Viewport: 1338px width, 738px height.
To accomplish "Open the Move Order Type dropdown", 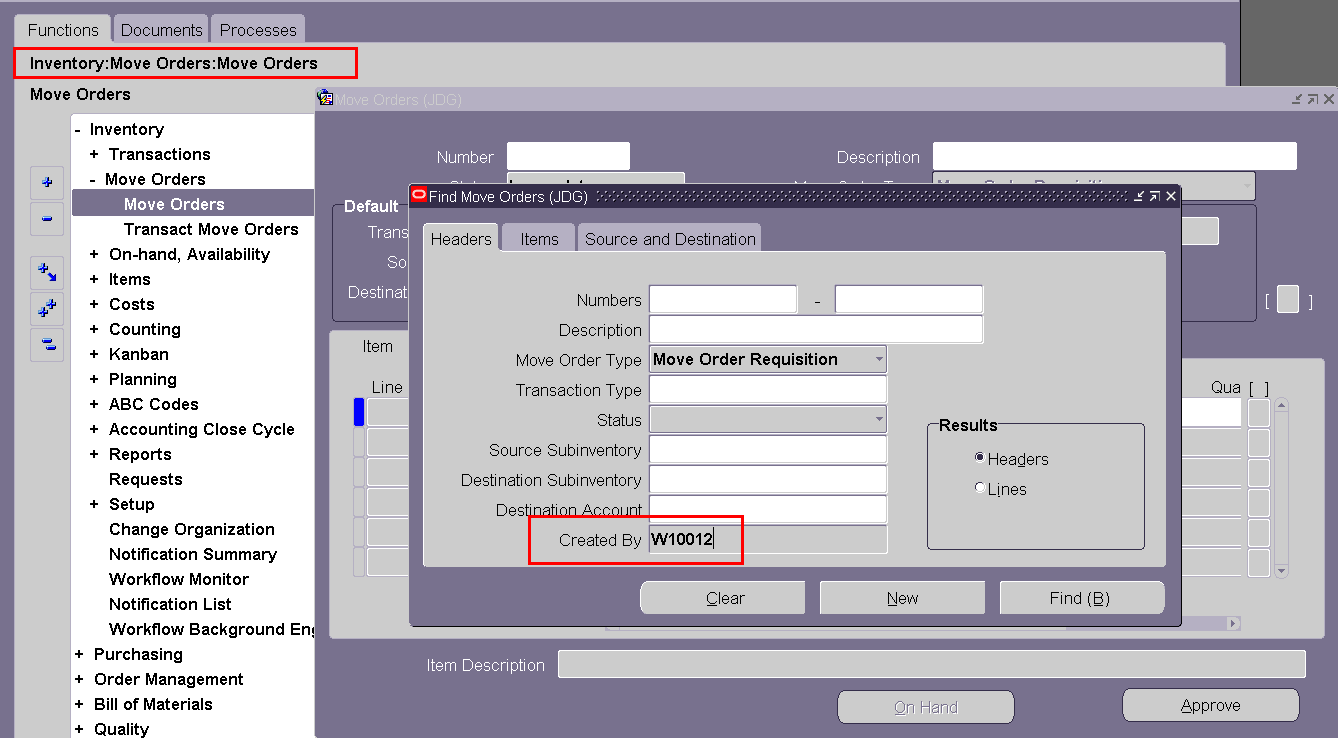I will [876, 359].
